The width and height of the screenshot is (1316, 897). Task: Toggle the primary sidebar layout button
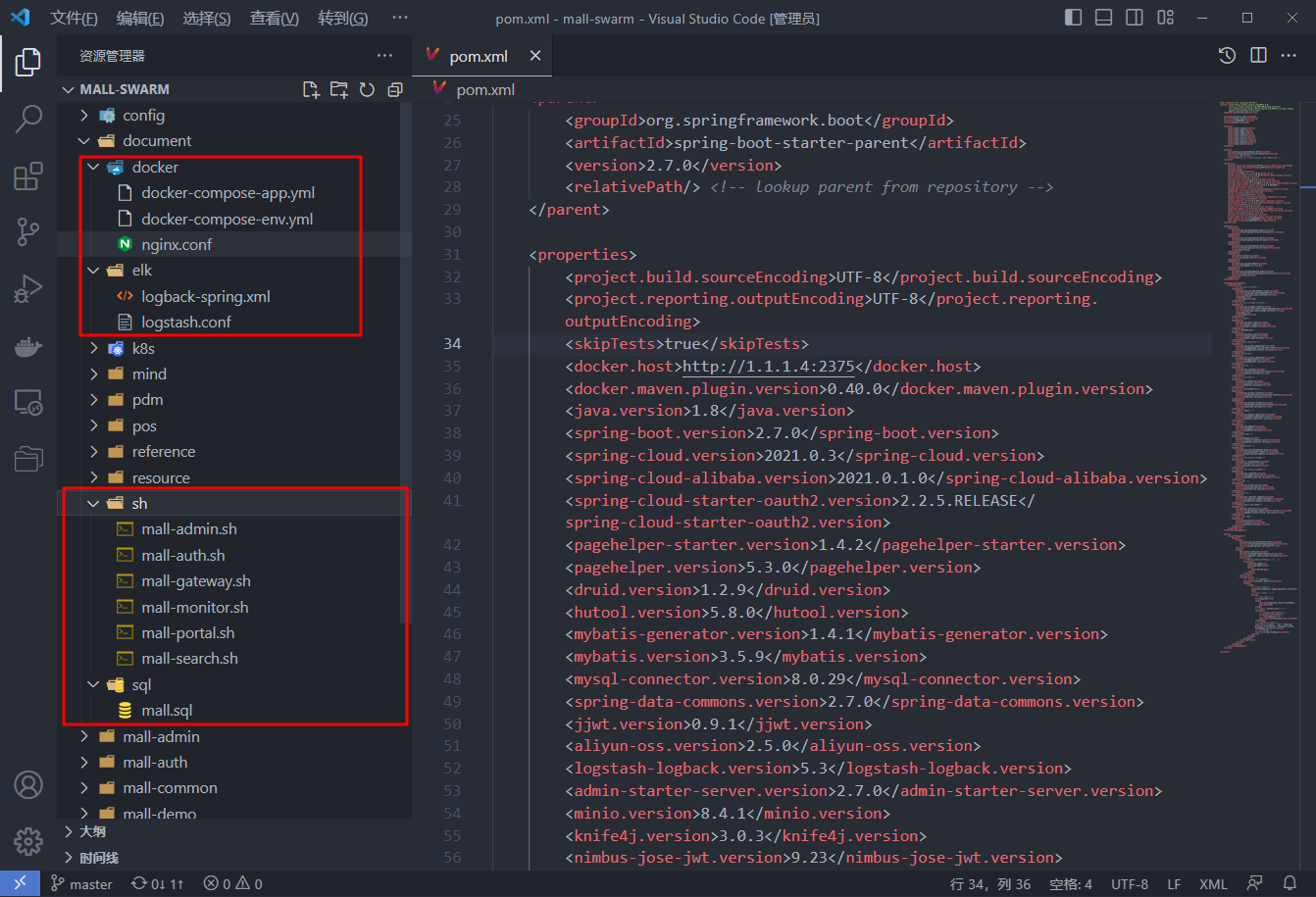click(x=1073, y=18)
